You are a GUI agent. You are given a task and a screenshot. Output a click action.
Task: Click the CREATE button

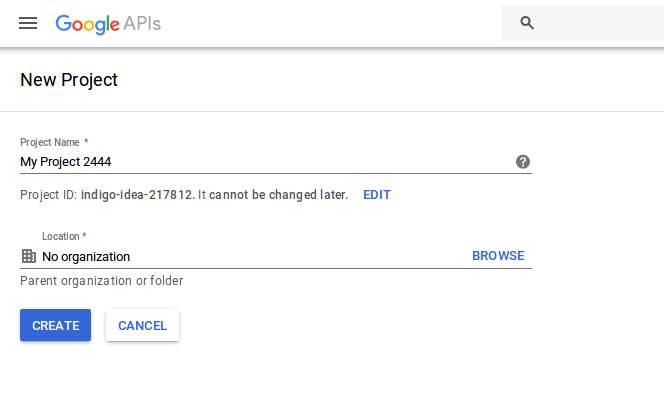coord(55,325)
